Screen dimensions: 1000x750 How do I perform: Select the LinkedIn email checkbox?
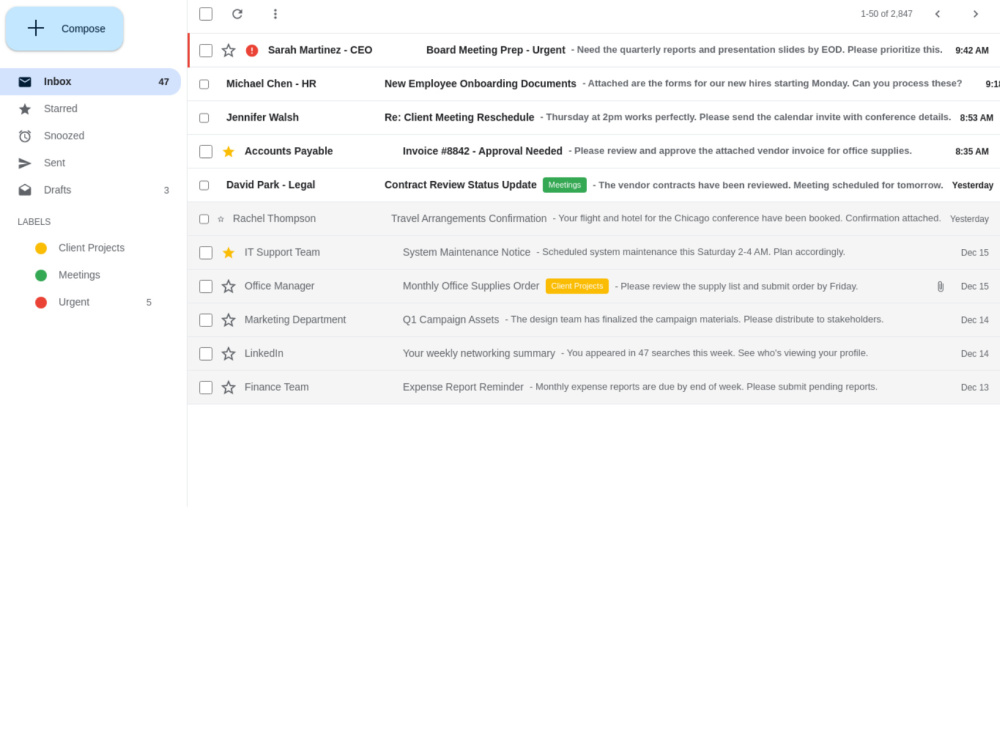tap(206, 354)
